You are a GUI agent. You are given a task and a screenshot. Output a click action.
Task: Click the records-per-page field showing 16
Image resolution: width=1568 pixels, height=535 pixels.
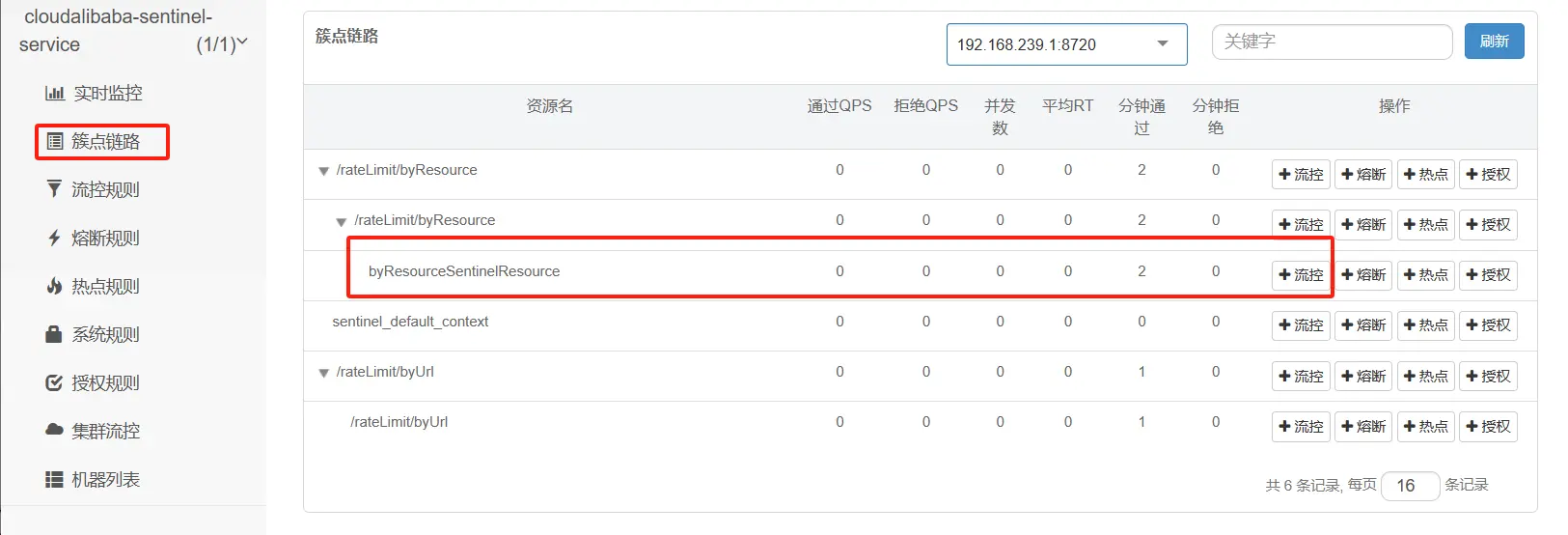1410,486
